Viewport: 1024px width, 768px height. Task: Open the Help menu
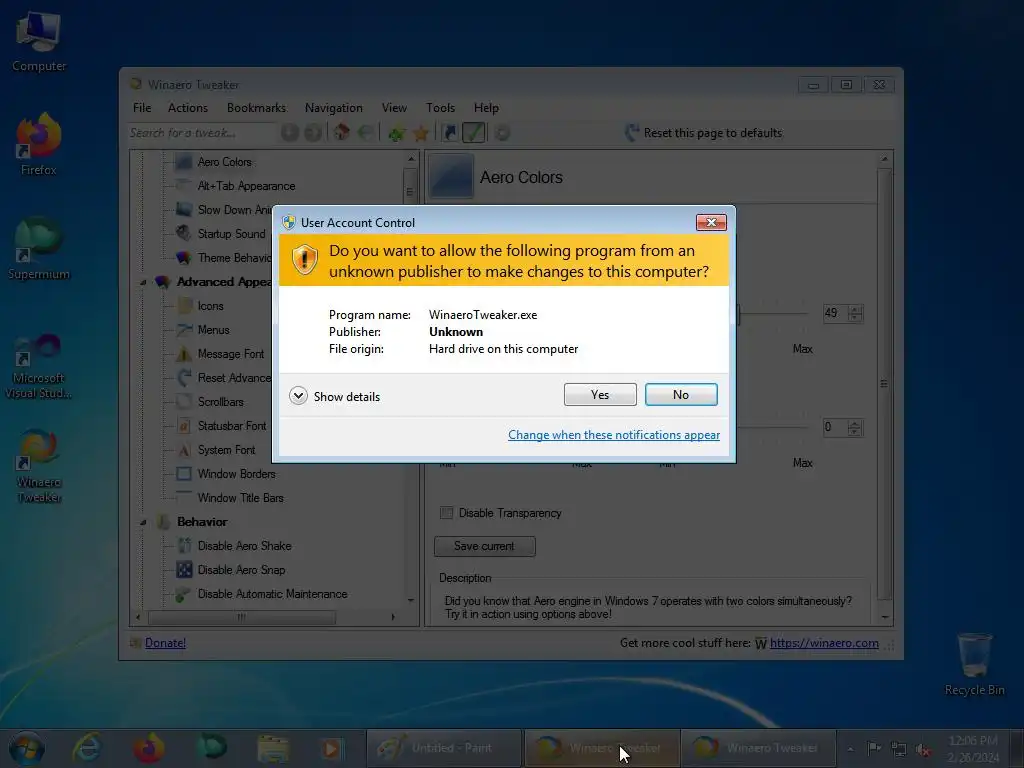[487, 108]
